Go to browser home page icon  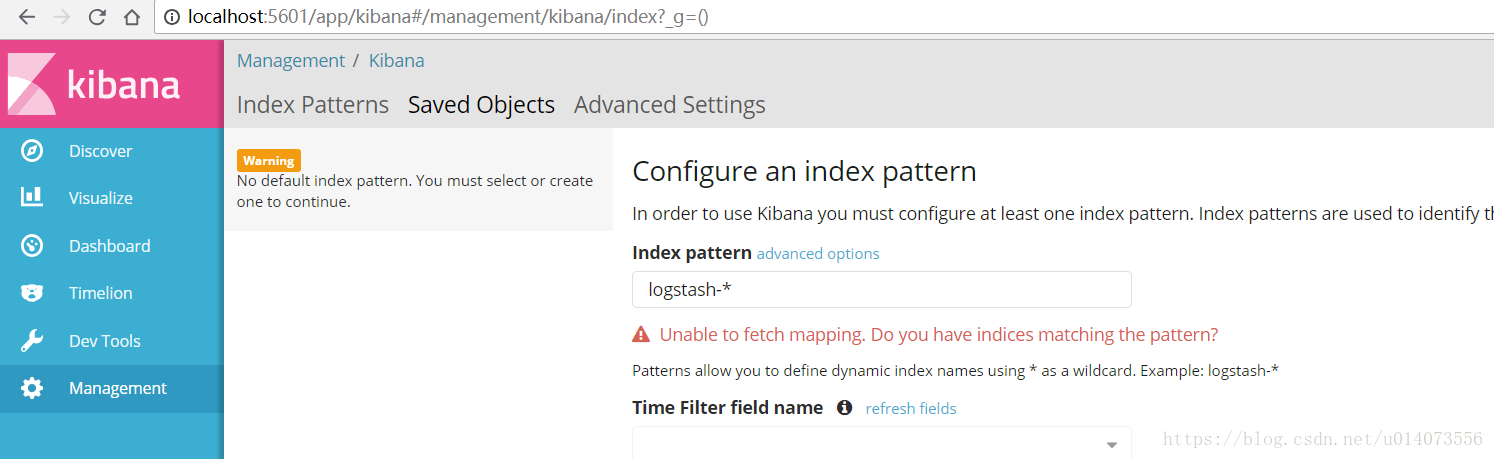(131, 17)
